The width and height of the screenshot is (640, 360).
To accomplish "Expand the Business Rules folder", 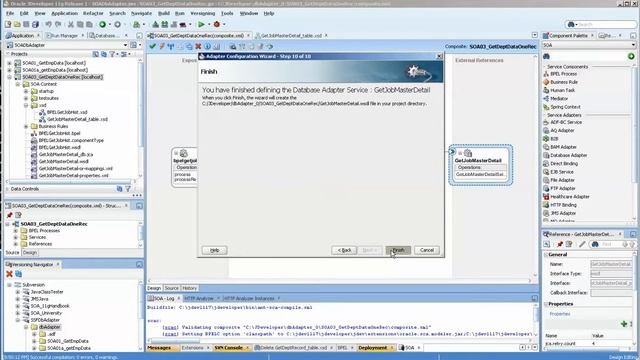I will click(26, 126).
